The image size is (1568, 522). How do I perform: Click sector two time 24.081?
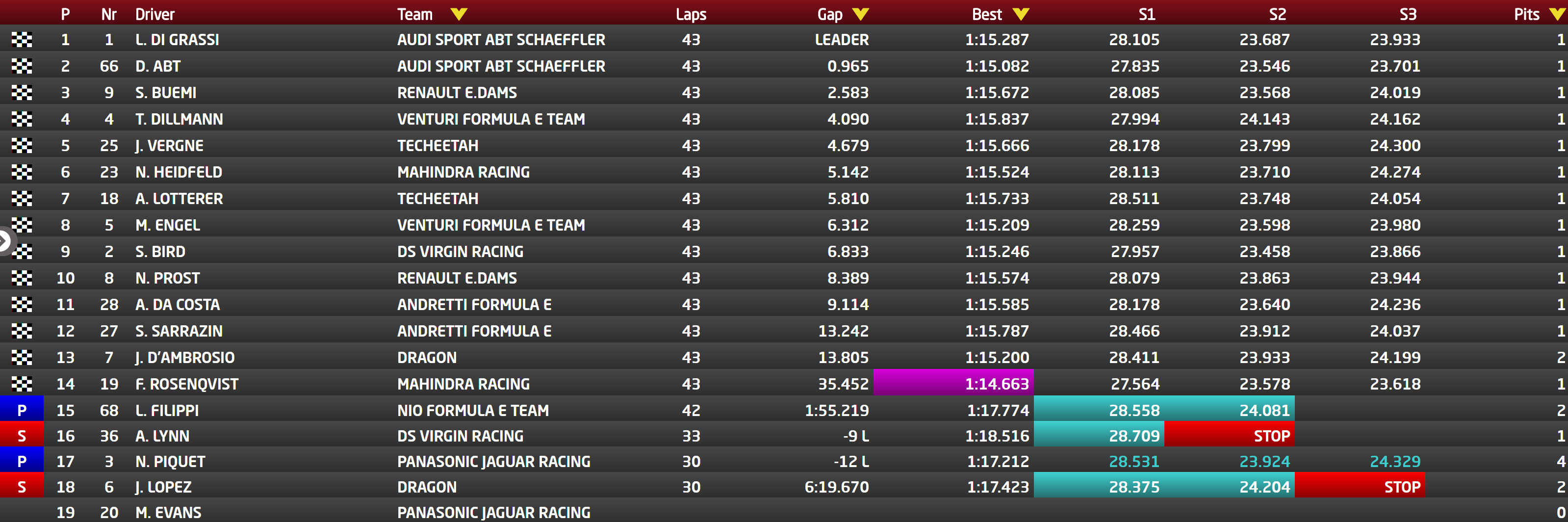coord(1265,410)
